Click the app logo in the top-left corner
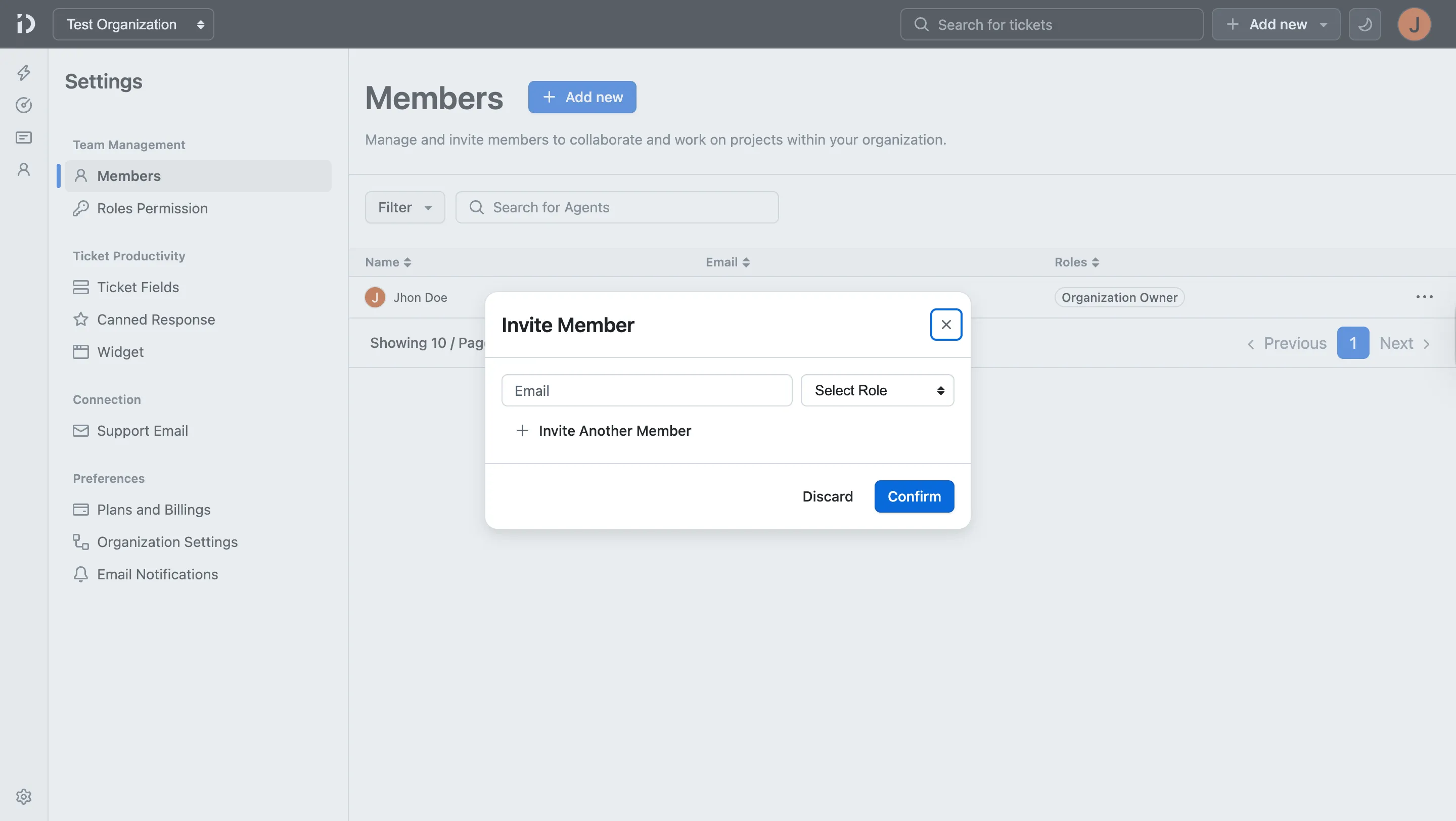The width and height of the screenshot is (1456, 821). (25, 24)
